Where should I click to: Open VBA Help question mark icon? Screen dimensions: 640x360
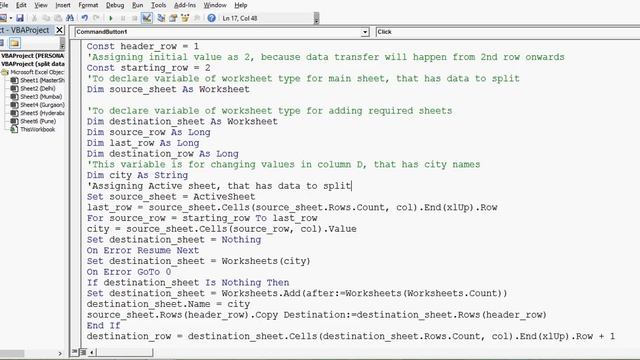211,18
